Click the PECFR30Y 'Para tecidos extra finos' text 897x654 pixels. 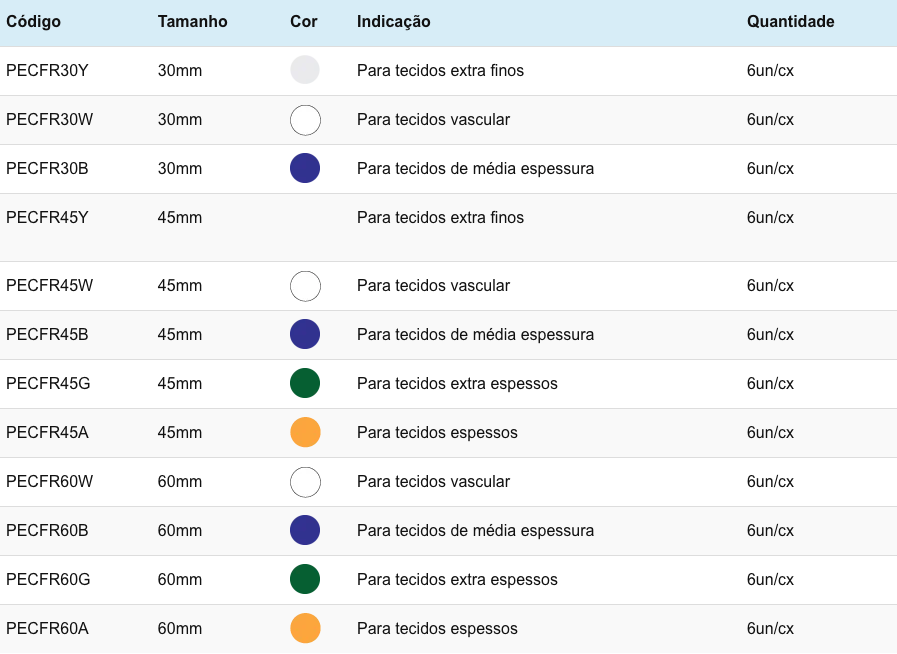(440, 71)
